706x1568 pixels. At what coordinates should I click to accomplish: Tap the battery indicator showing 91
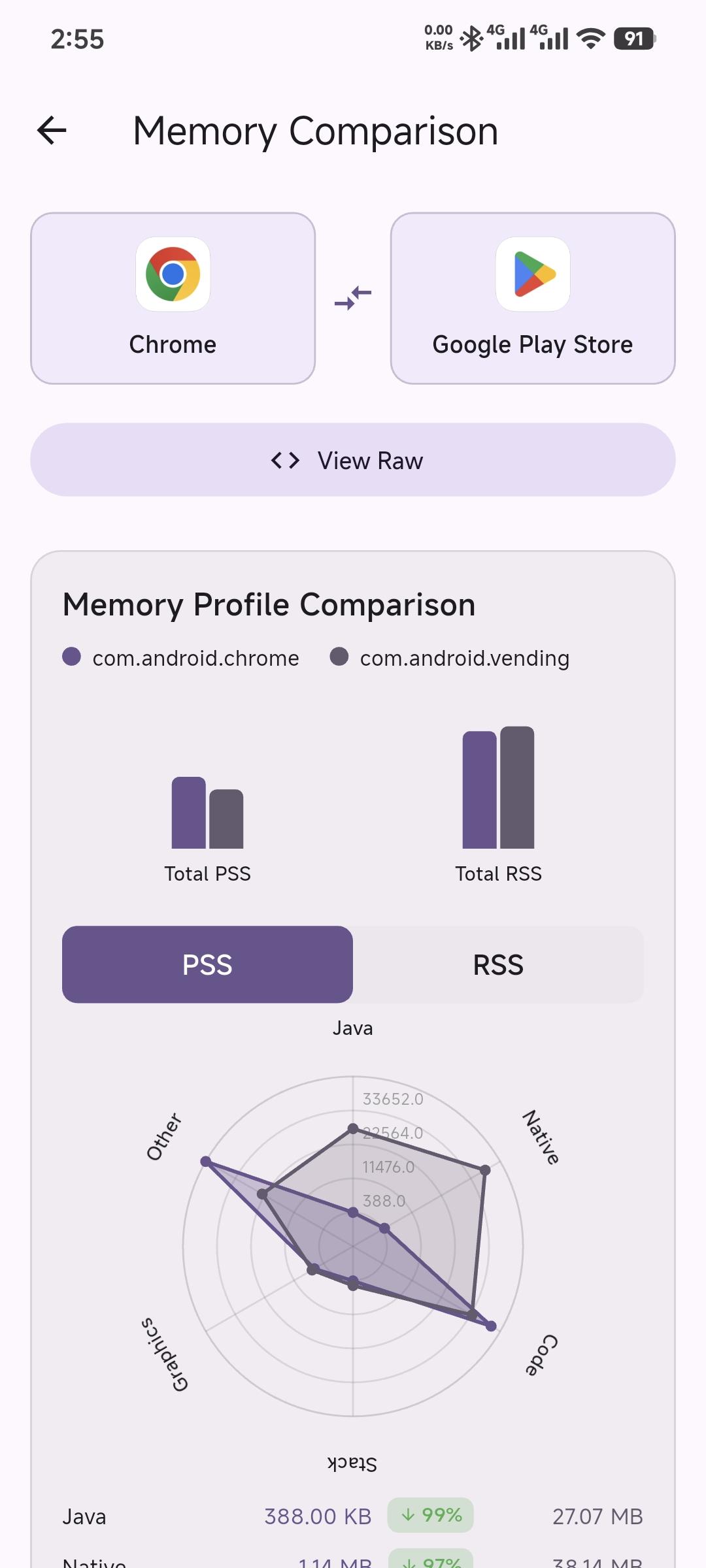[634, 39]
